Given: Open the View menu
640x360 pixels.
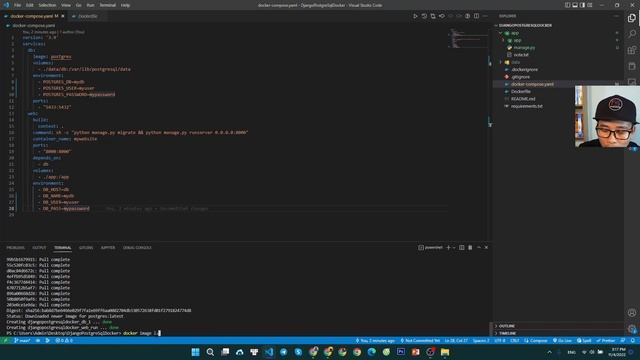Looking at the screenshot, I should [x=66, y=5].
